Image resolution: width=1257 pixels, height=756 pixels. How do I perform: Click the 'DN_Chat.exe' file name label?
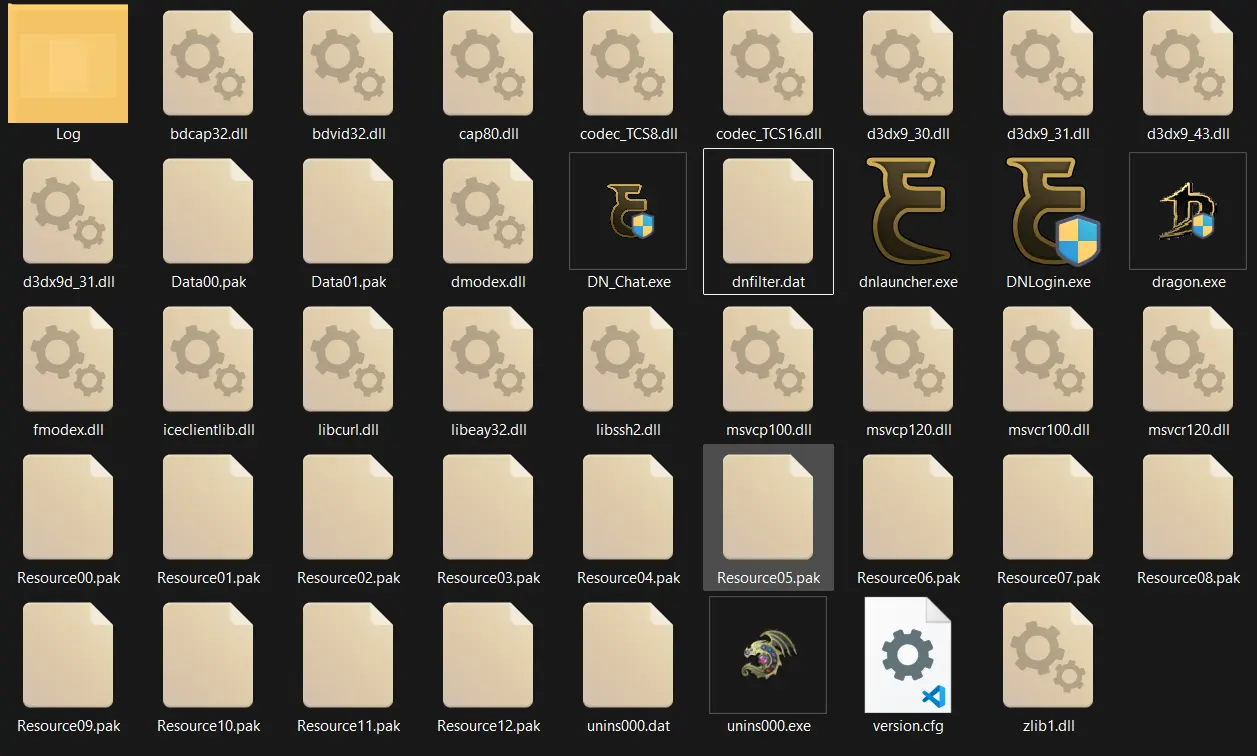point(628,282)
